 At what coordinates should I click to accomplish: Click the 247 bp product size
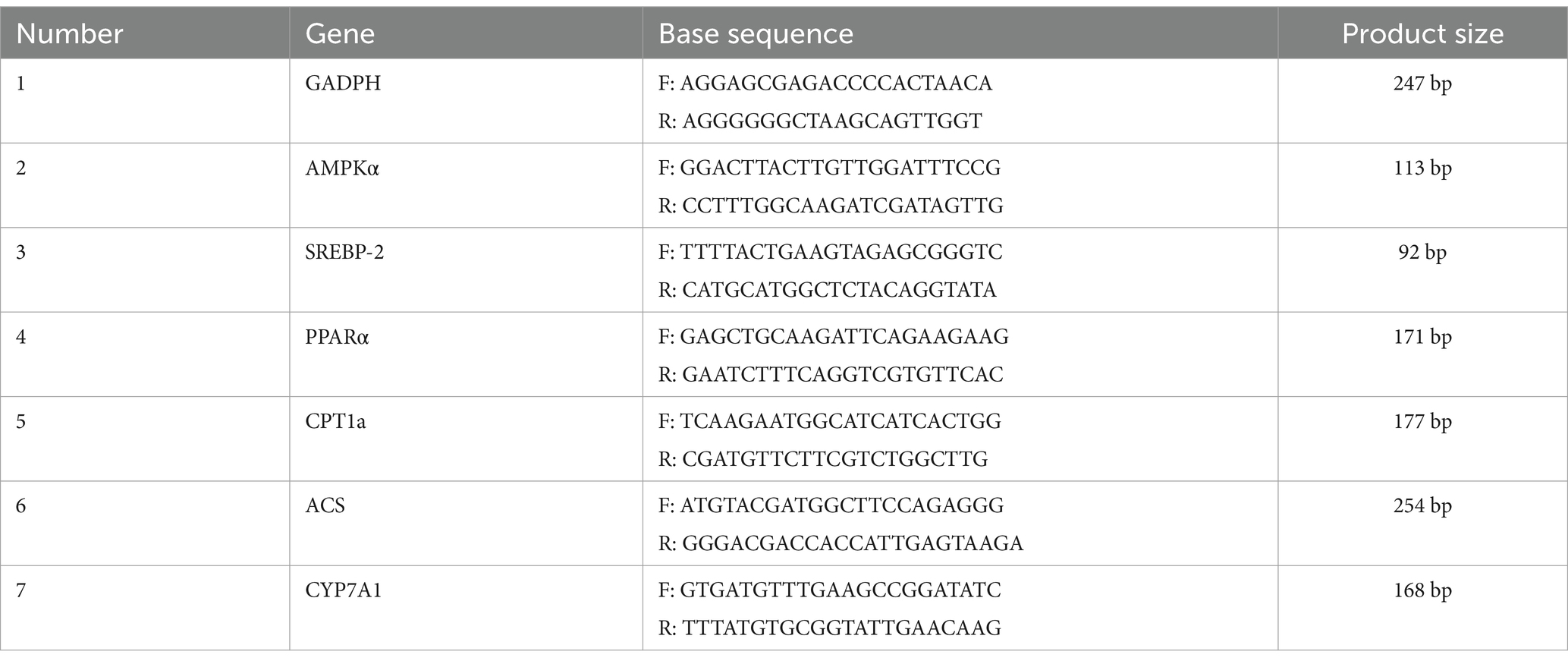click(x=1422, y=83)
